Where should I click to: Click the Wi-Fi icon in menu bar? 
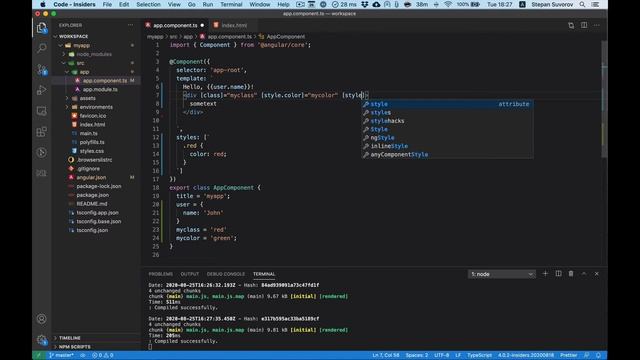pos(448,4)
